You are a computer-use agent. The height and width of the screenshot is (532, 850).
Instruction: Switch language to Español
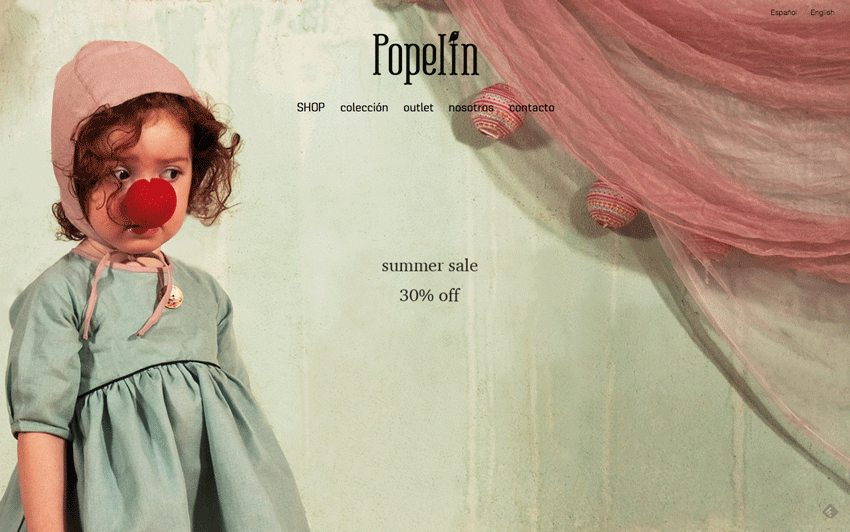click(x=783, y=12)
